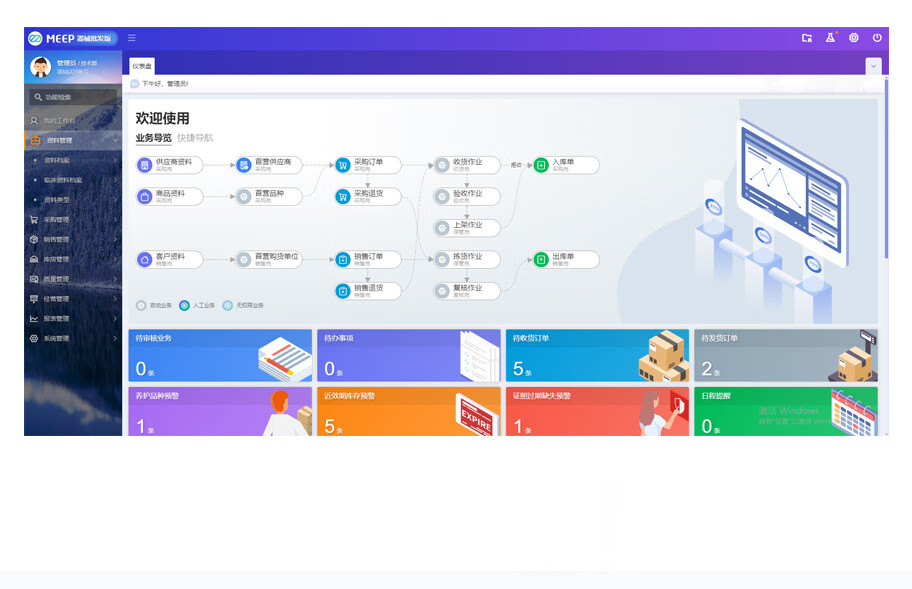Click the green 入库单 icon
912x589 pixels.
541,165
